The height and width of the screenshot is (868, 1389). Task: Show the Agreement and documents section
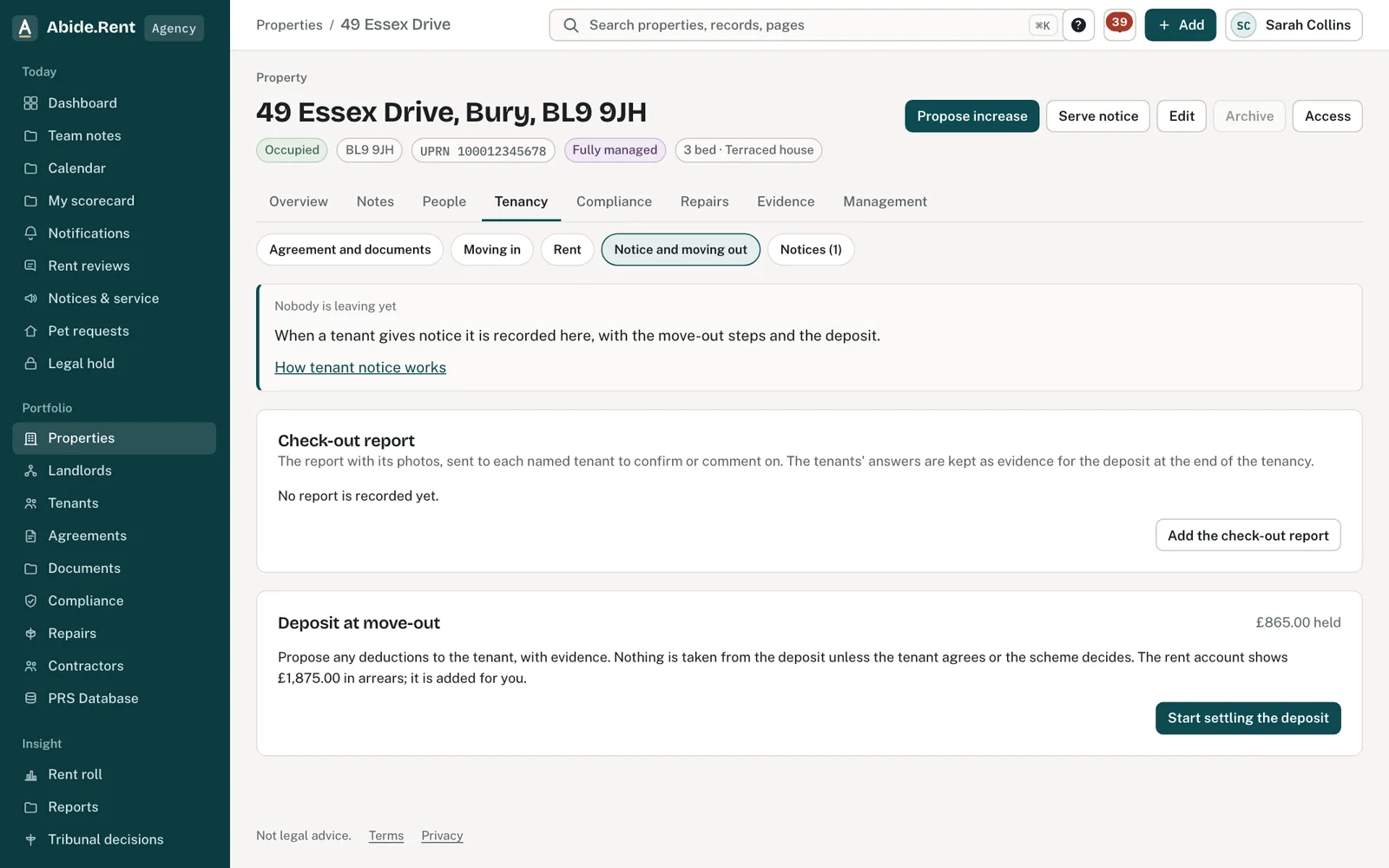tap(350, 250)
